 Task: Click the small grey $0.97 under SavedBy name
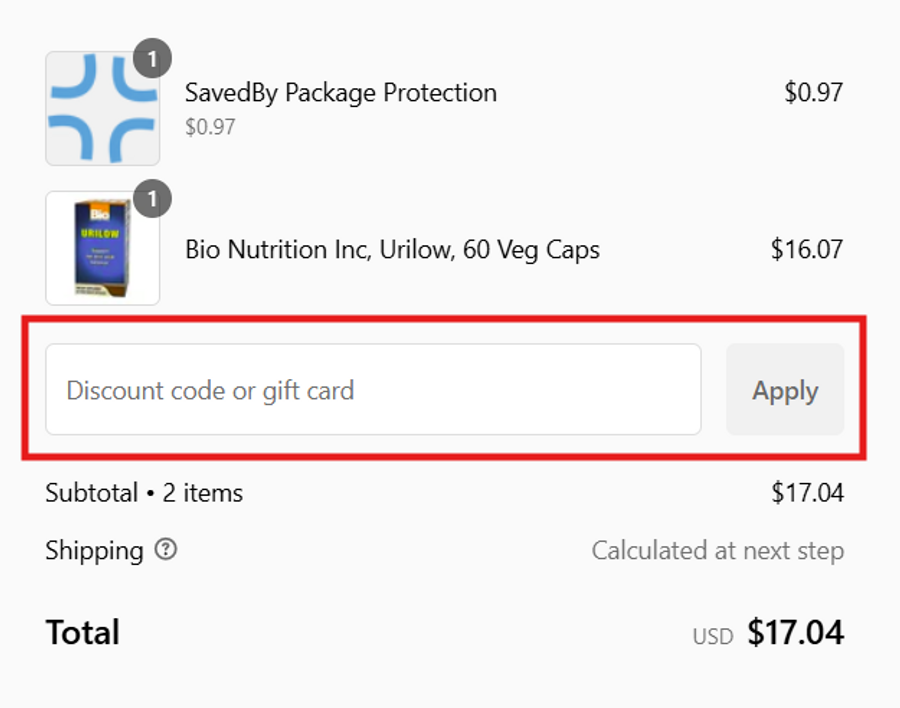[x=210, y=127]
